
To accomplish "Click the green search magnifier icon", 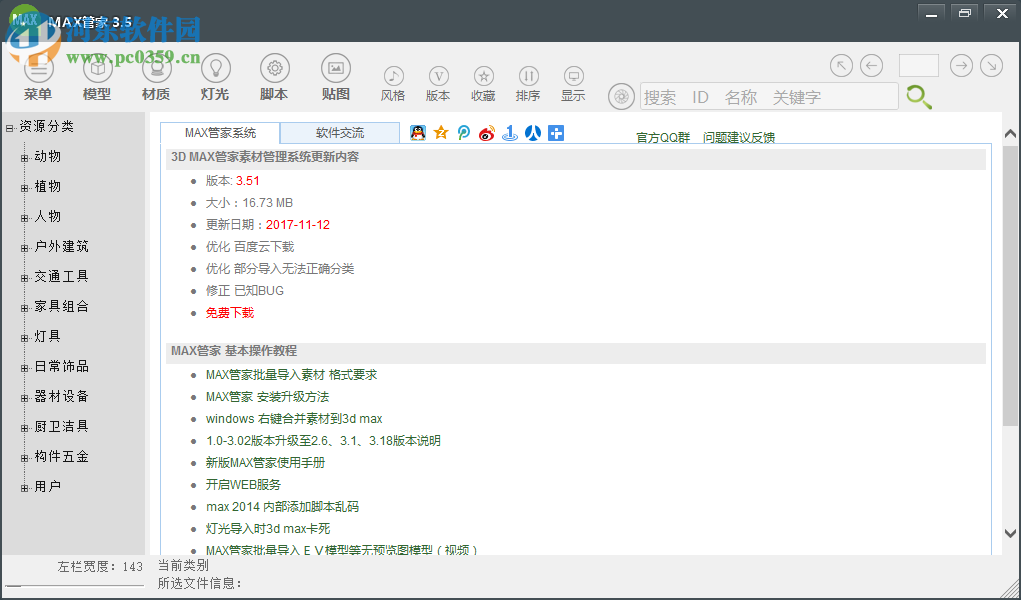I will click(920, 97).
